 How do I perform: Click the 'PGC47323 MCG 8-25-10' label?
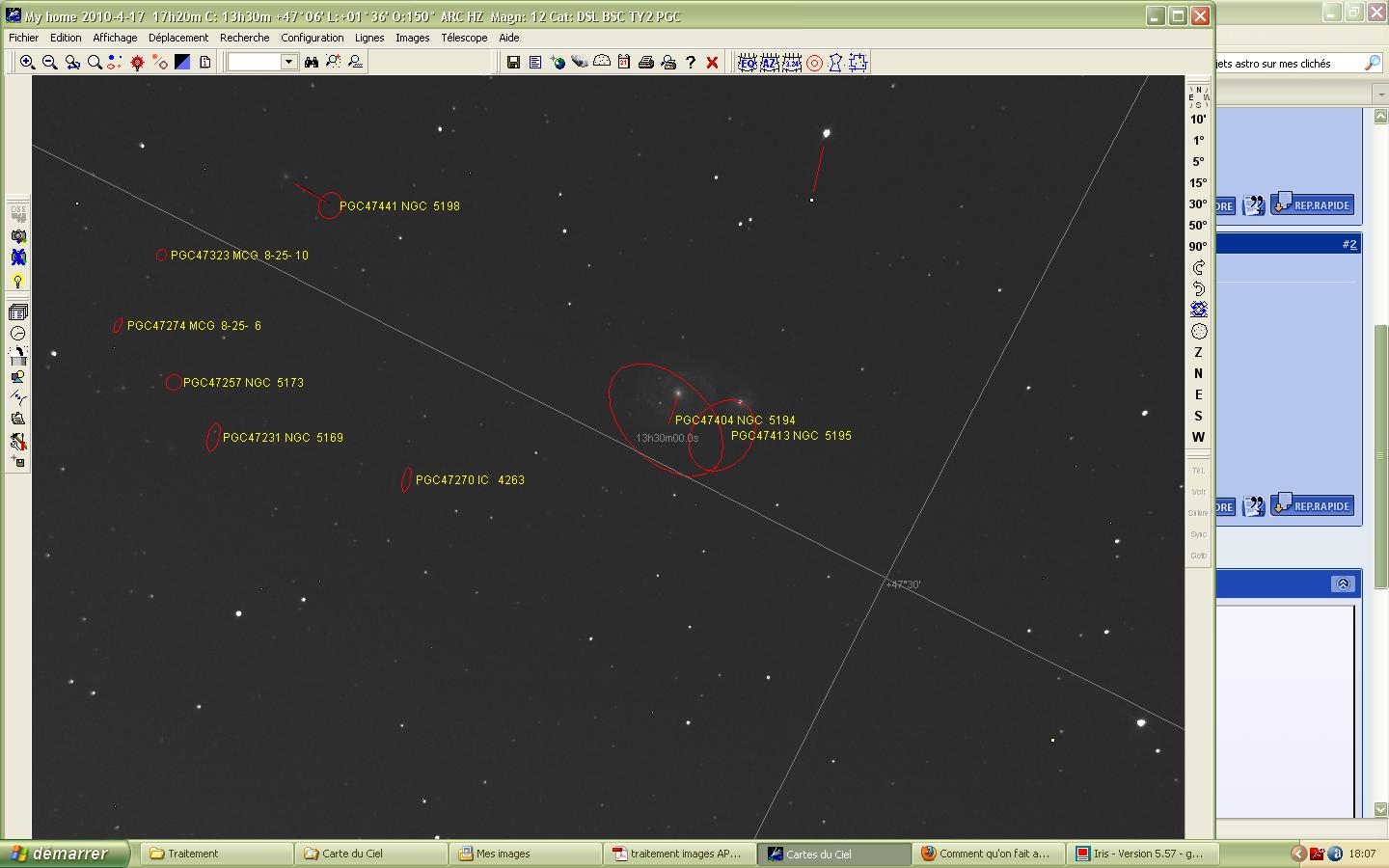239,256
